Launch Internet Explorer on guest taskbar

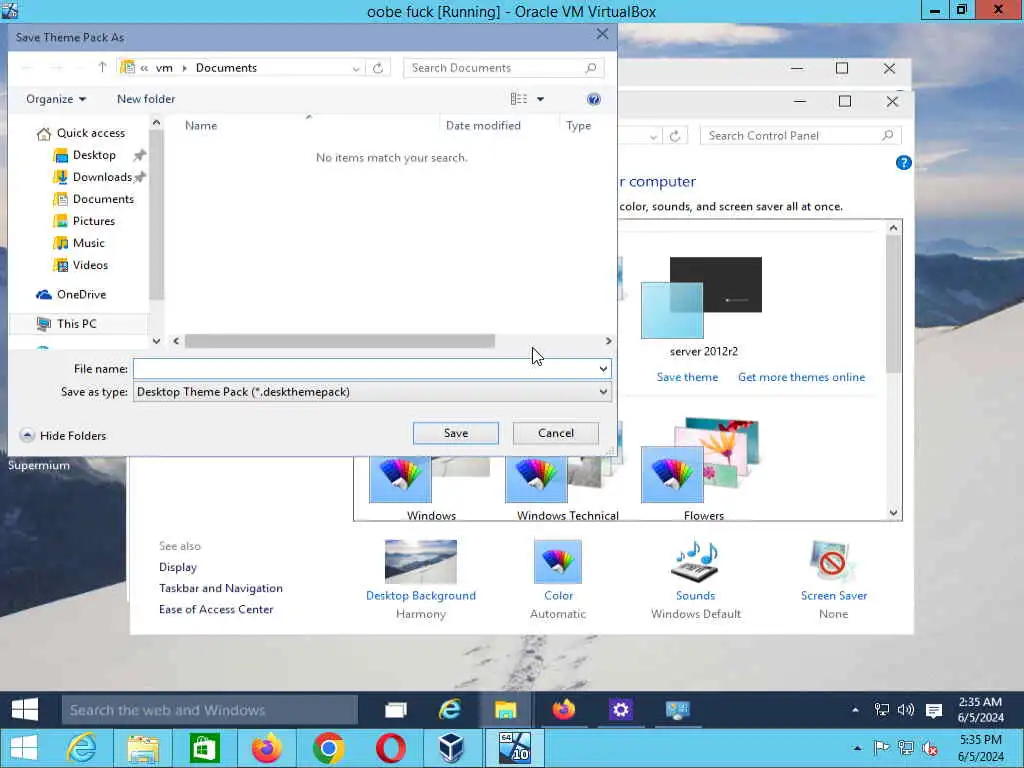[449, 710]
